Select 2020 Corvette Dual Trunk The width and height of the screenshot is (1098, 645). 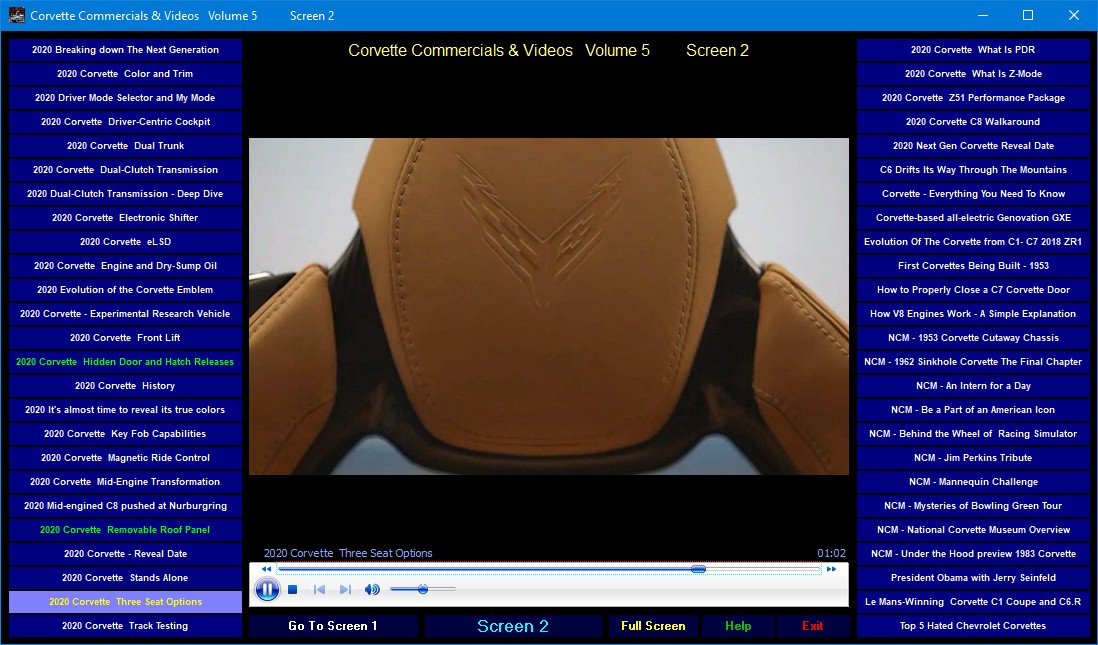coord(125,146)
